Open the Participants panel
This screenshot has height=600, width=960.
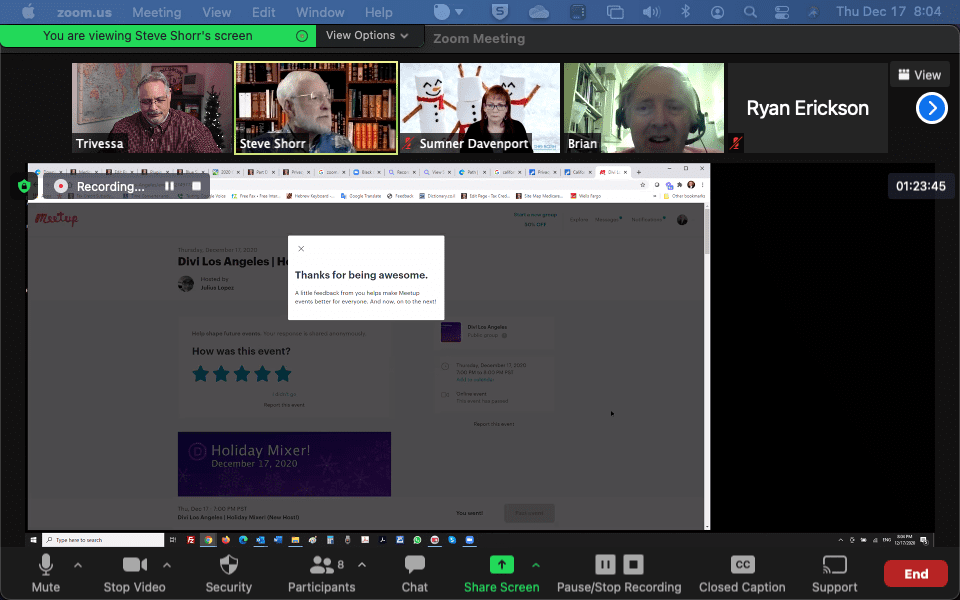[x=322, y=566]
